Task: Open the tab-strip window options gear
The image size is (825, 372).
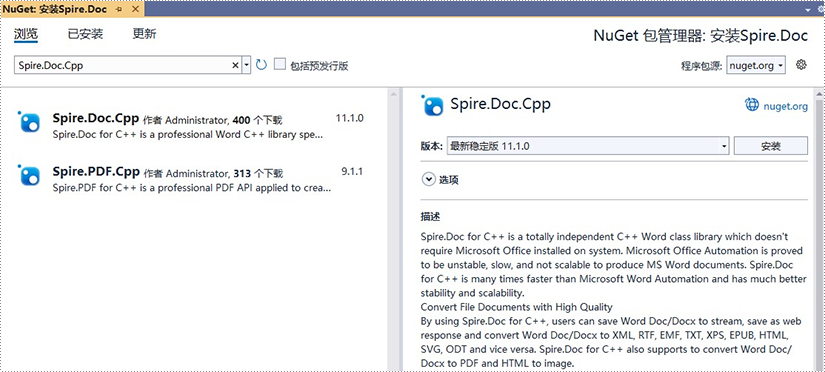Action: click(x=822, y=9)
